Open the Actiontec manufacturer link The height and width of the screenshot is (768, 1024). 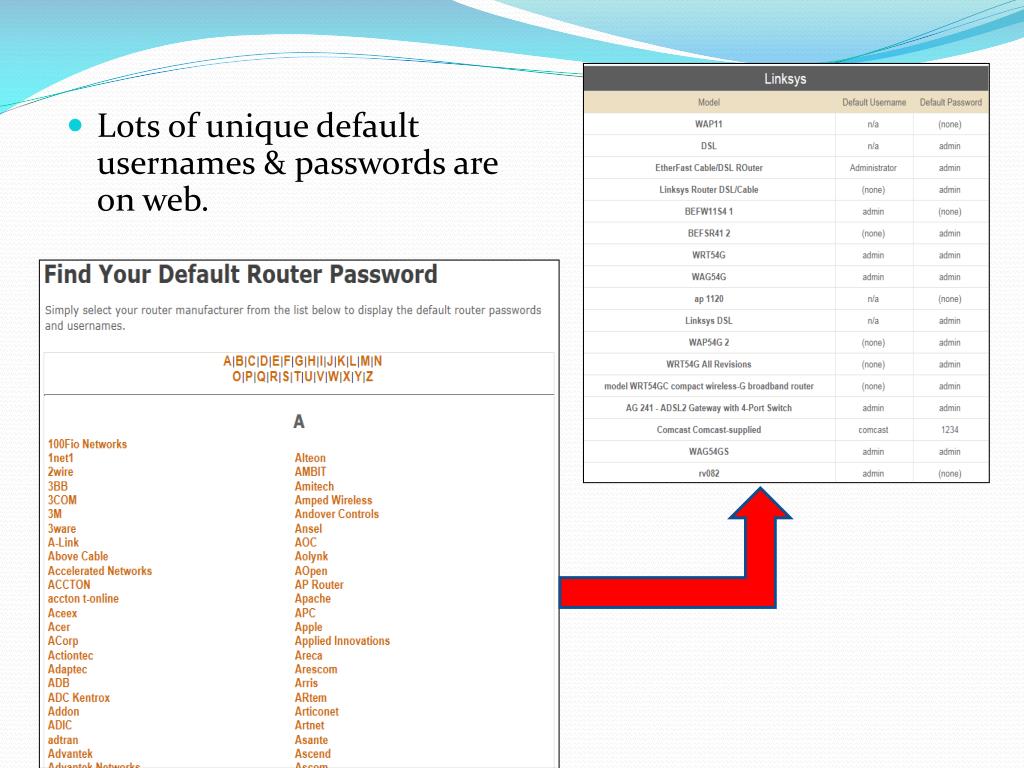coord(71,656)
